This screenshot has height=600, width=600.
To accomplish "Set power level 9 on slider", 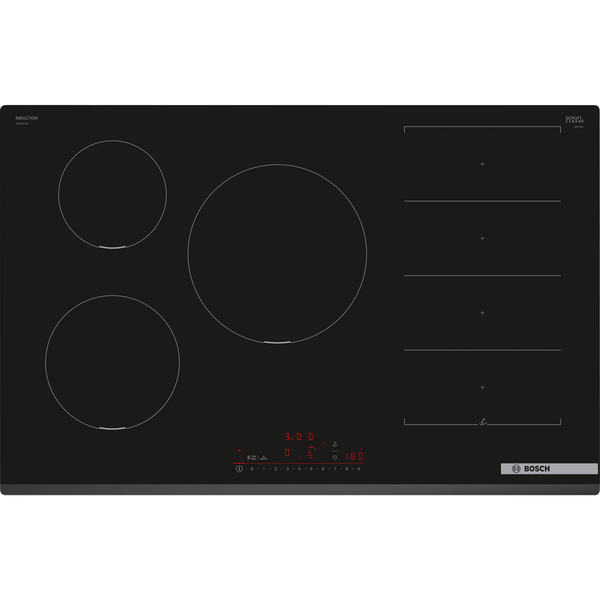I will click(x=358, y=469).
